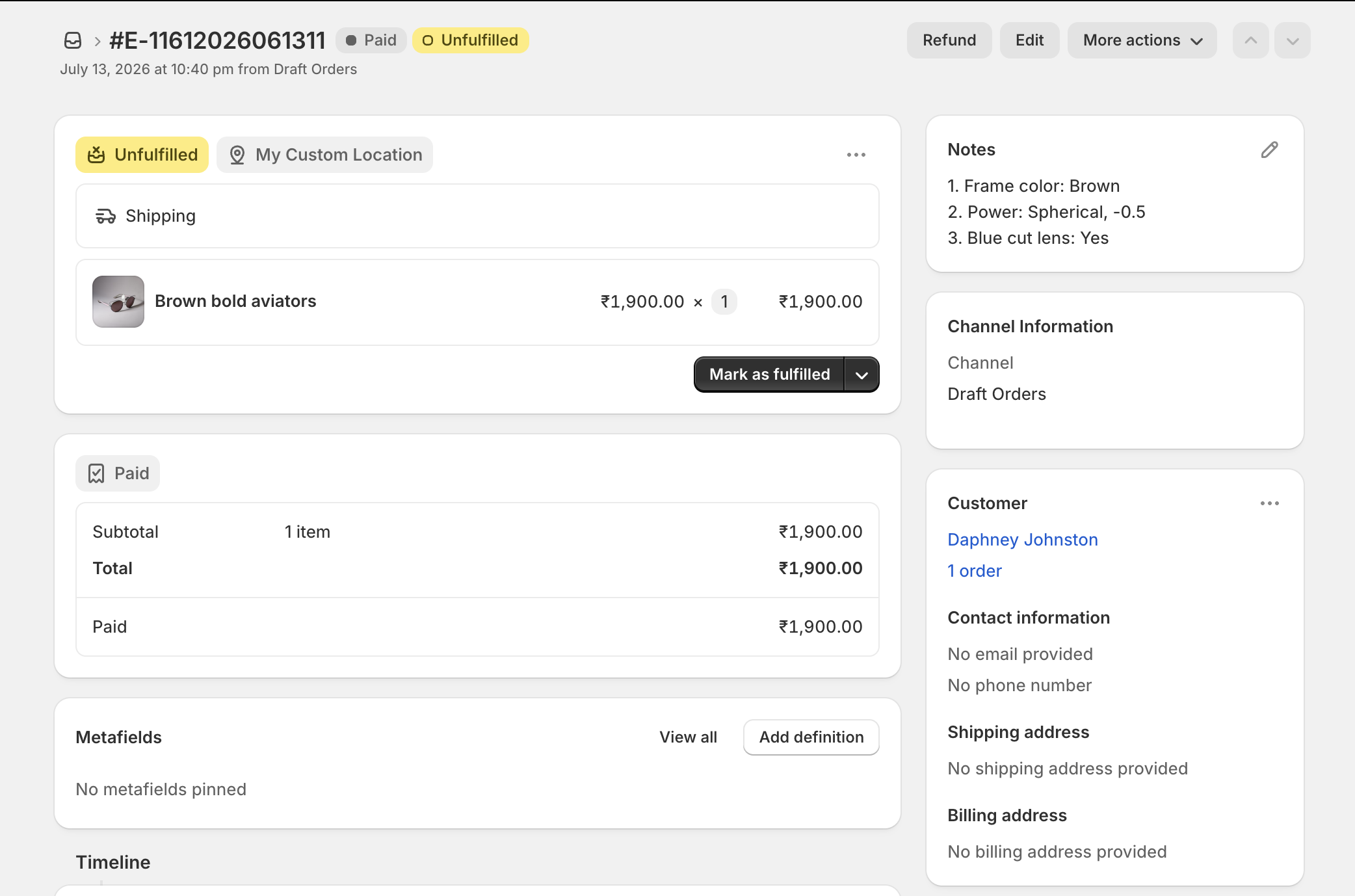Expand the Mark as fulfilled dropdown arrow
This screenshot has height=896, width=1355.
862,375
